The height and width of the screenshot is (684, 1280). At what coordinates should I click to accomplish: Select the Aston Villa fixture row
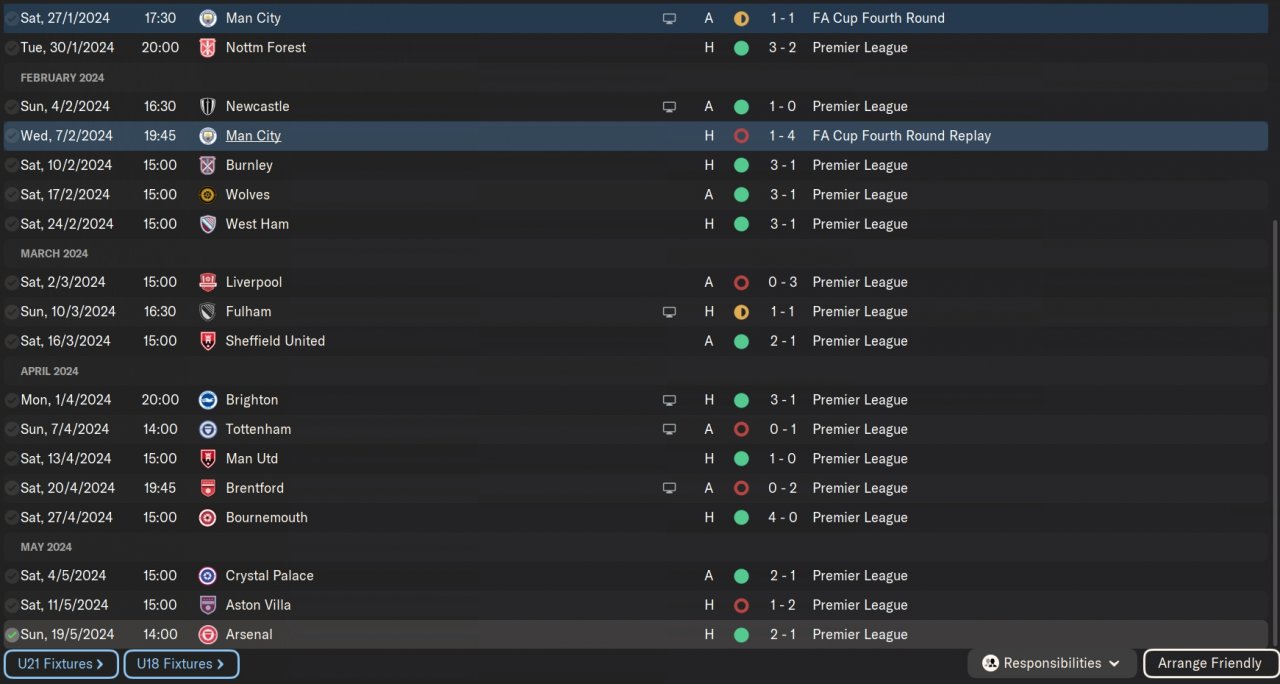(500, 605)
